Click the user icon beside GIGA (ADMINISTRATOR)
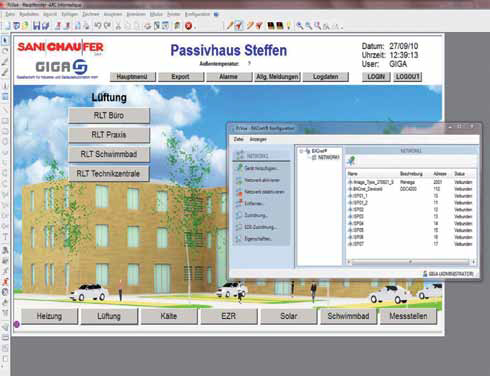 tap(425, 274)
